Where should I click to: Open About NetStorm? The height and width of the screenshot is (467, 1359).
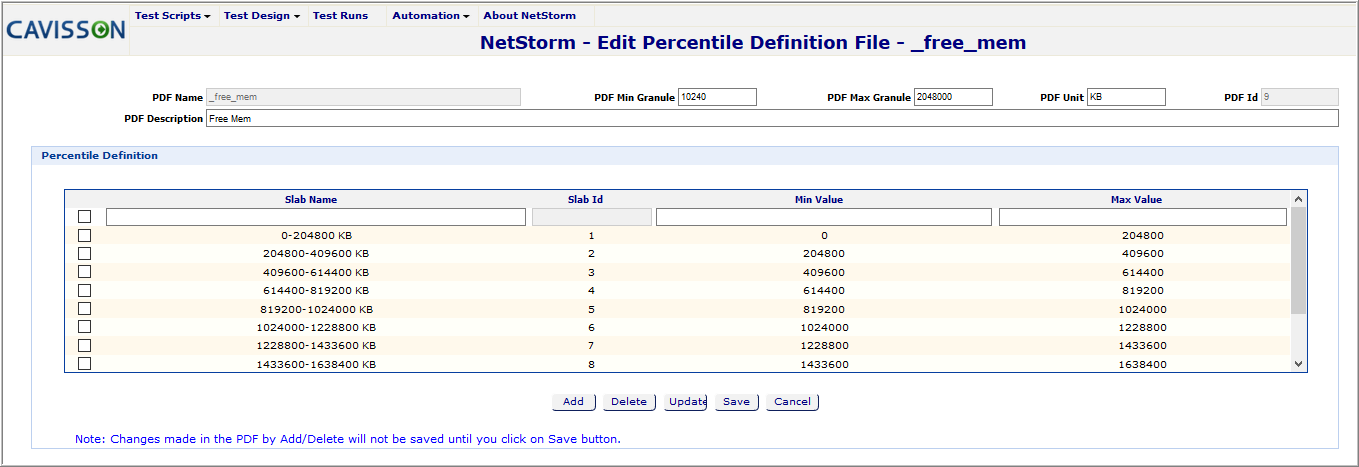click(x=528, y=16)
